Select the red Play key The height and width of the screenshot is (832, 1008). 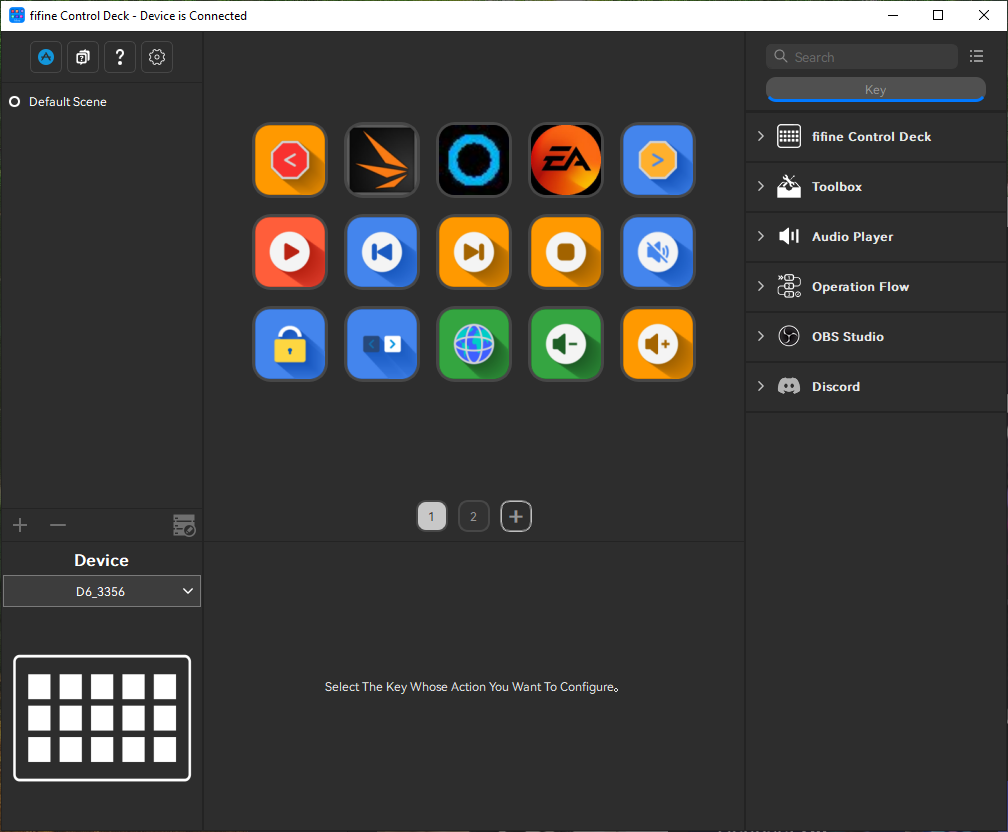coord(290,252)
